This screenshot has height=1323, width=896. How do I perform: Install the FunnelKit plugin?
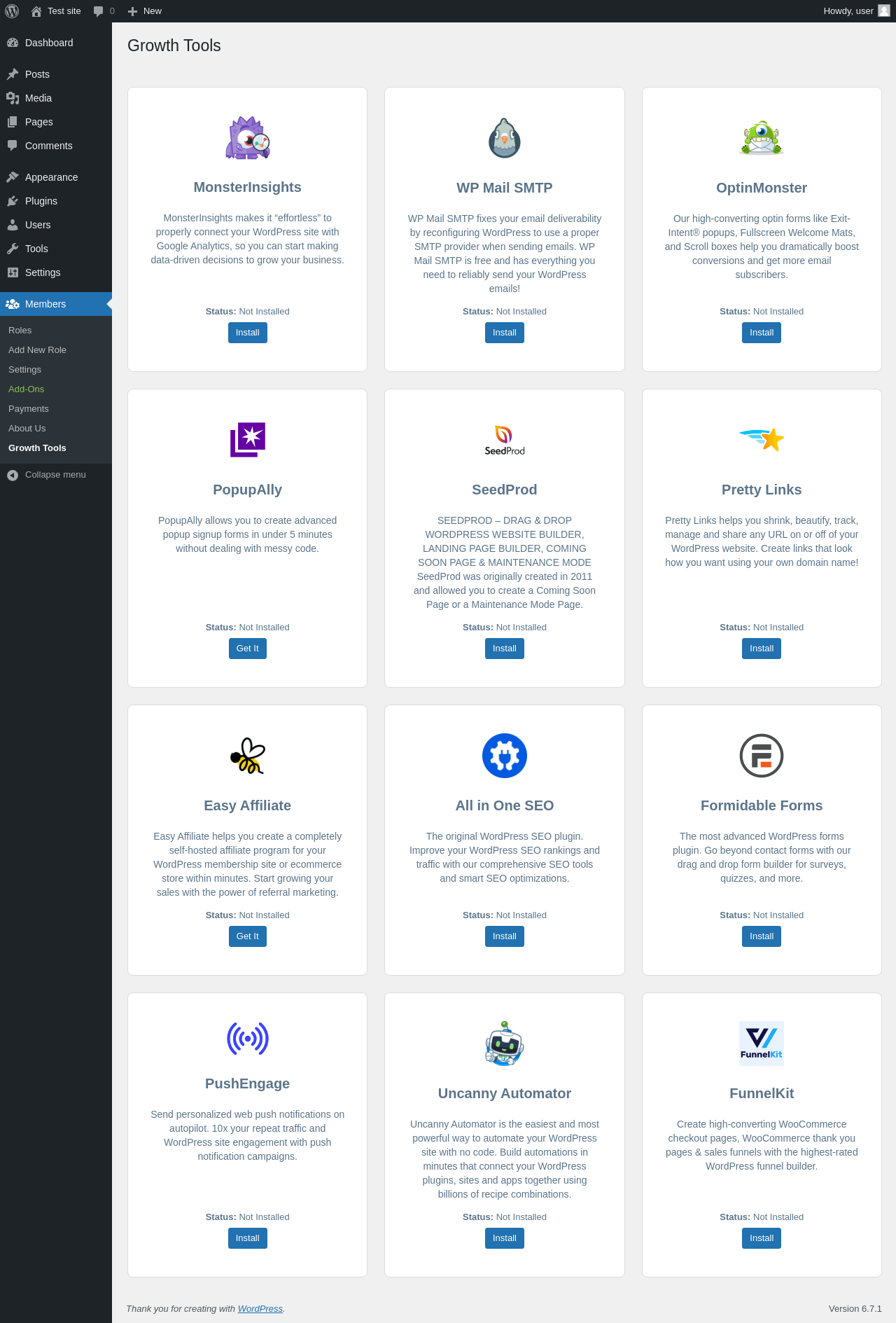(762, 1238)
